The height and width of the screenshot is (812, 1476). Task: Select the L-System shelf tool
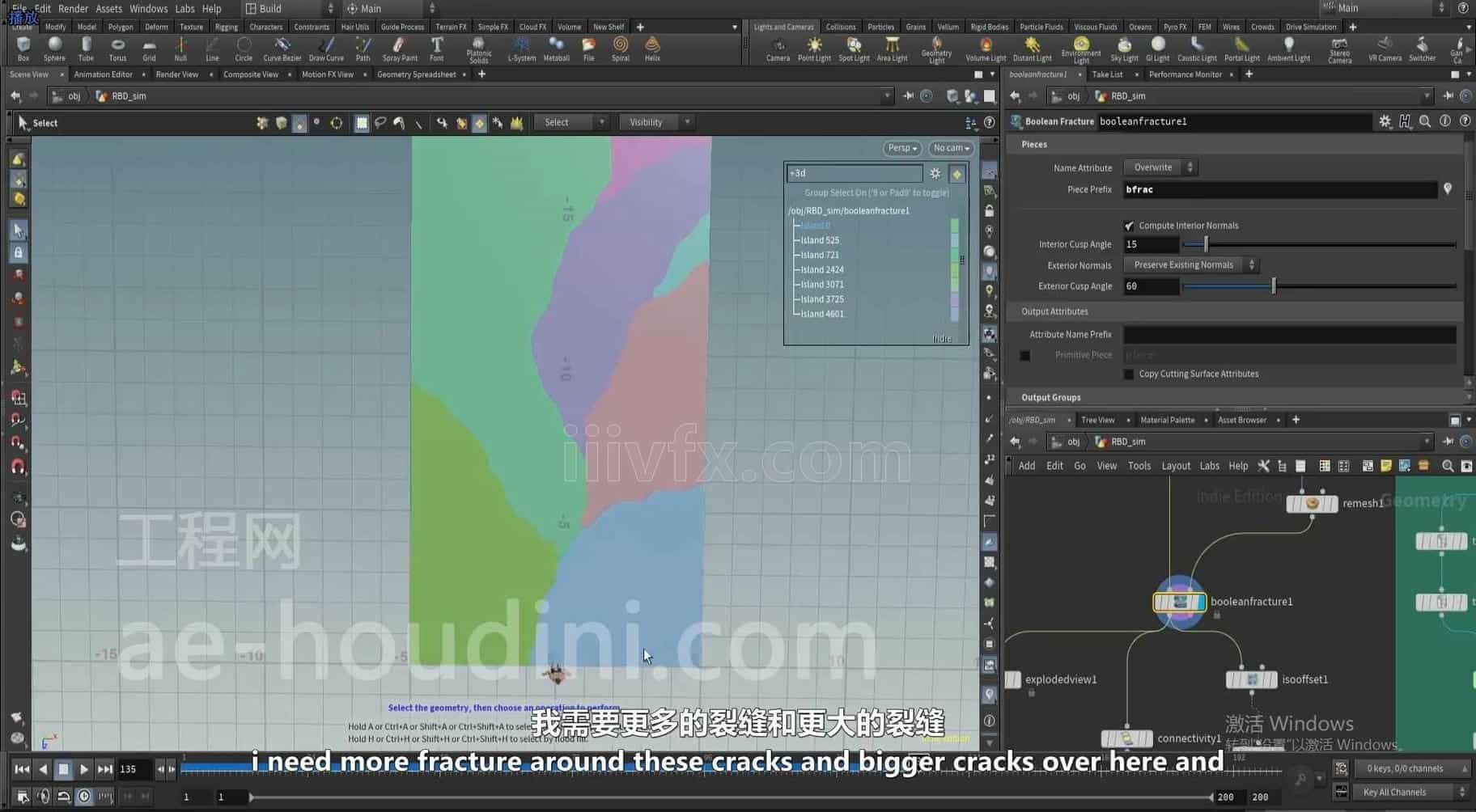(x=521, y=49)
